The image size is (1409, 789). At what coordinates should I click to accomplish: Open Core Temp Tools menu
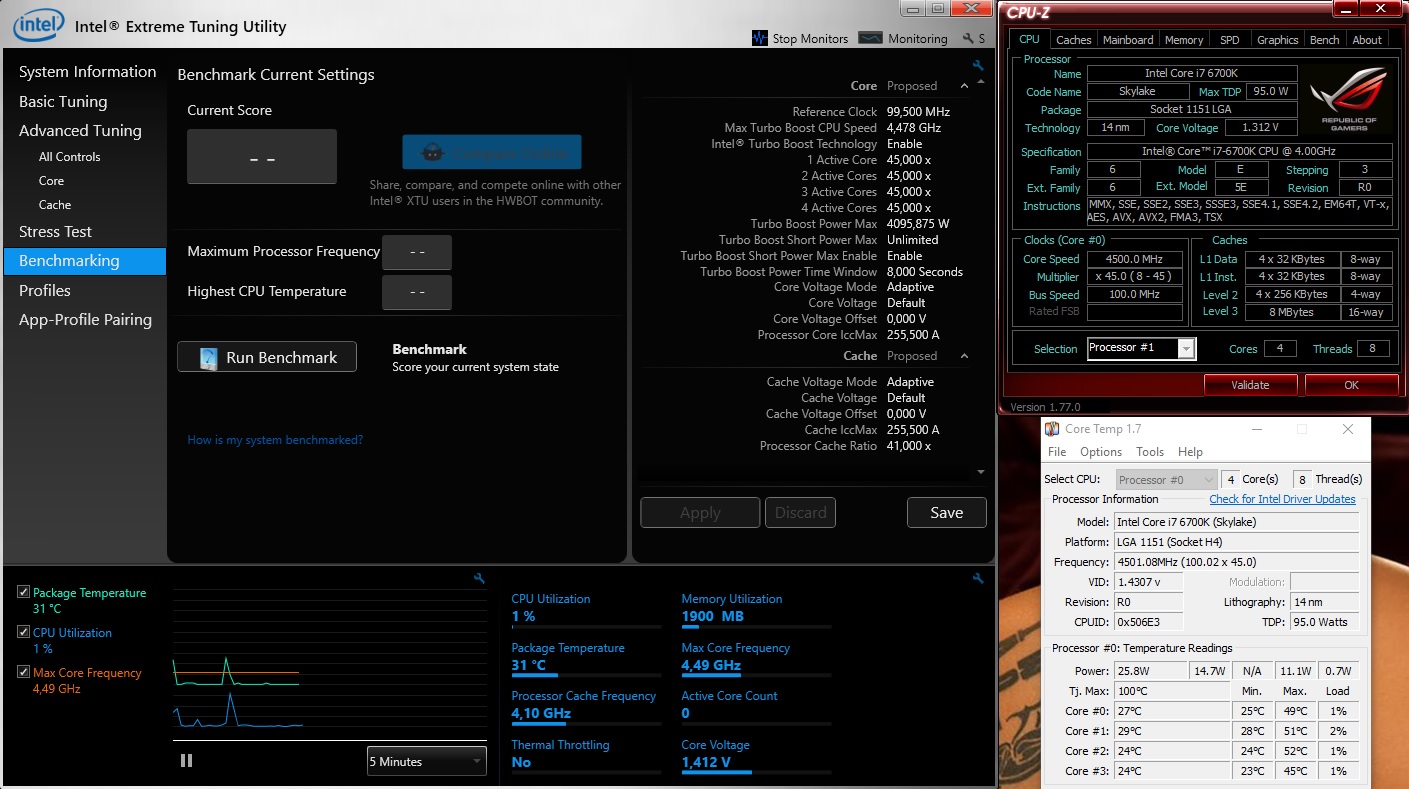tap(1150, 452)
